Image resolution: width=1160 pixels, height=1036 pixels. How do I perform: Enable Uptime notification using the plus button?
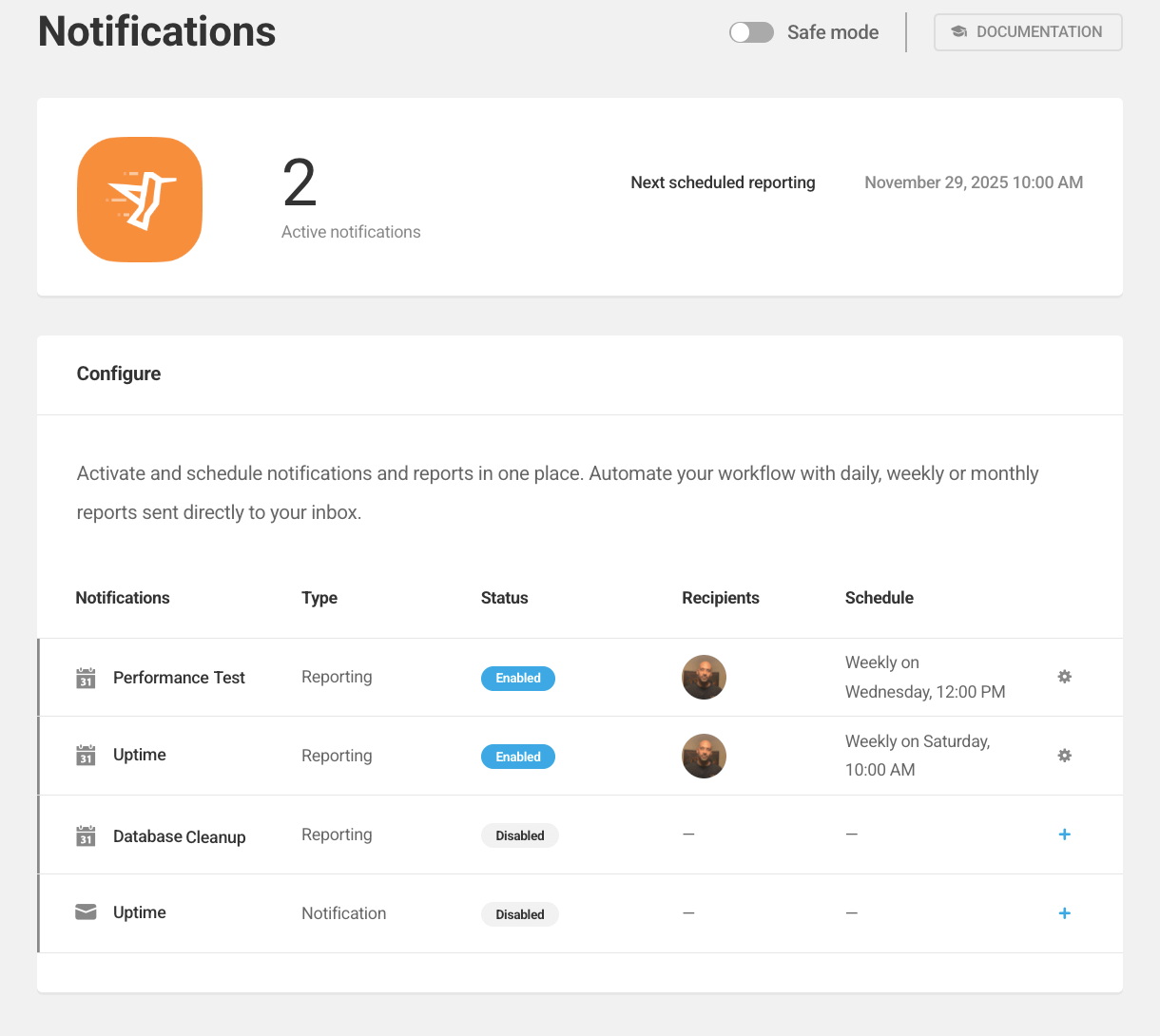click(1064, 913)
